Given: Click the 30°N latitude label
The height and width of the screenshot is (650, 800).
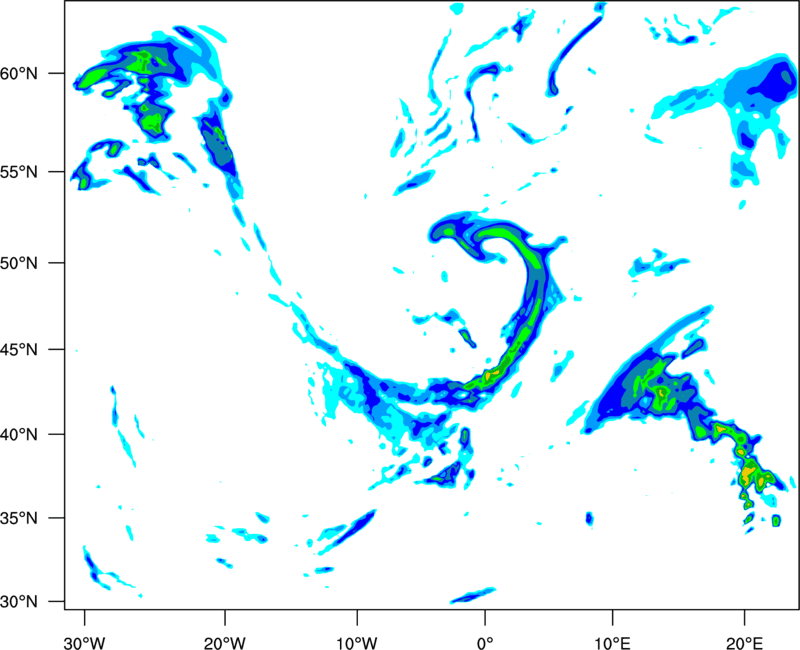Looking at the screenshot, I should click(x=19, y=602).
